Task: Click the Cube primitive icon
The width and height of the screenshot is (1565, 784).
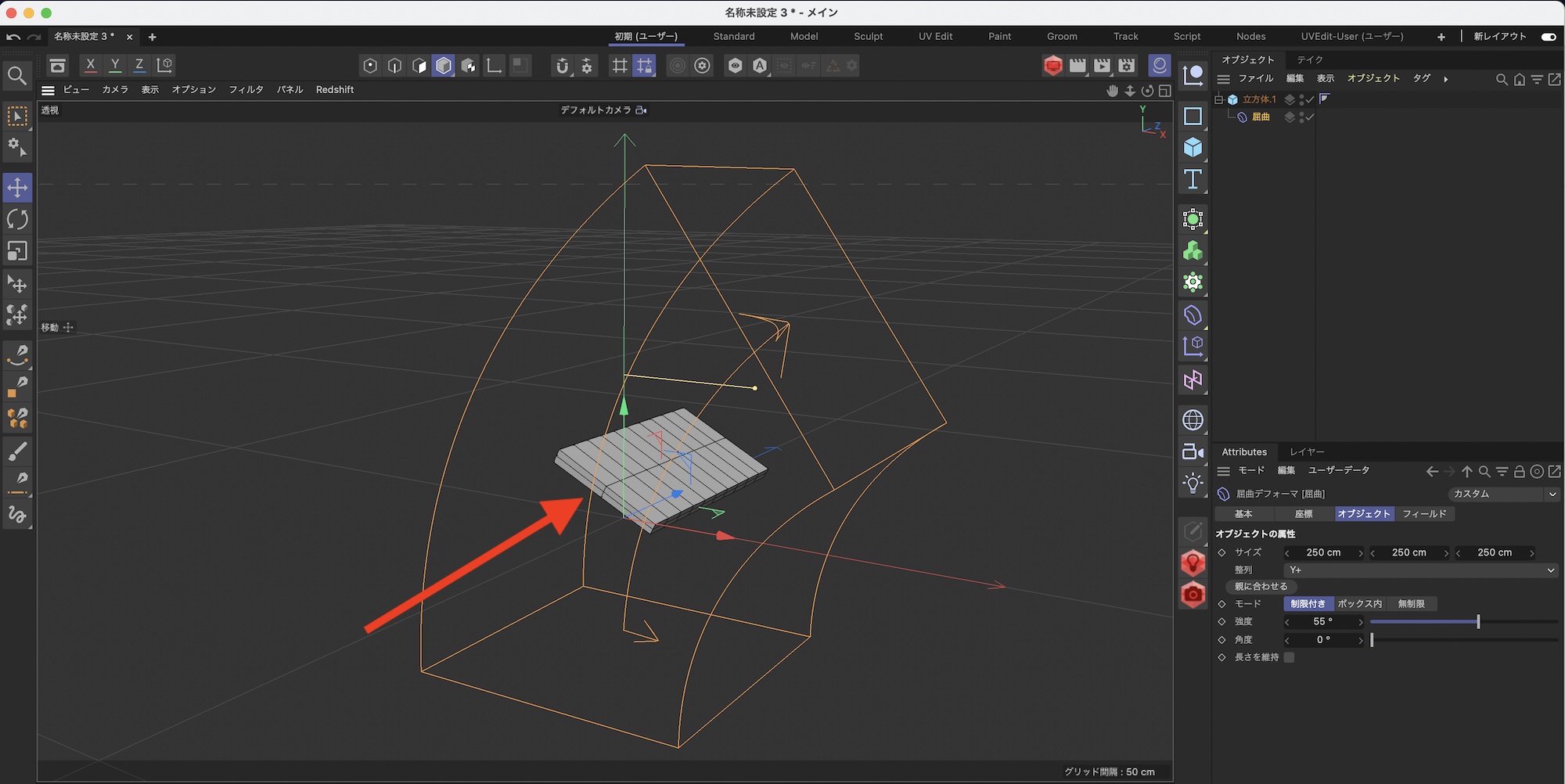Action: 1193,148
